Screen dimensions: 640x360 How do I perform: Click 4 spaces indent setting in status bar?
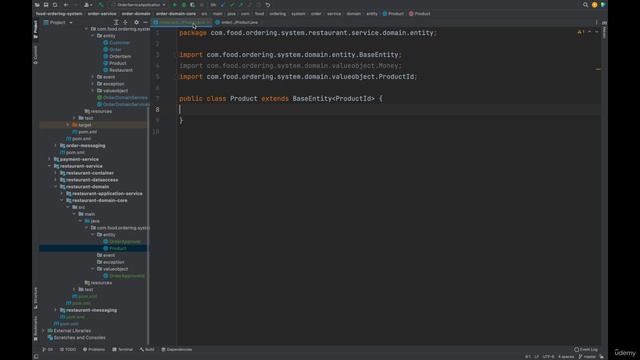coord(566,356)
